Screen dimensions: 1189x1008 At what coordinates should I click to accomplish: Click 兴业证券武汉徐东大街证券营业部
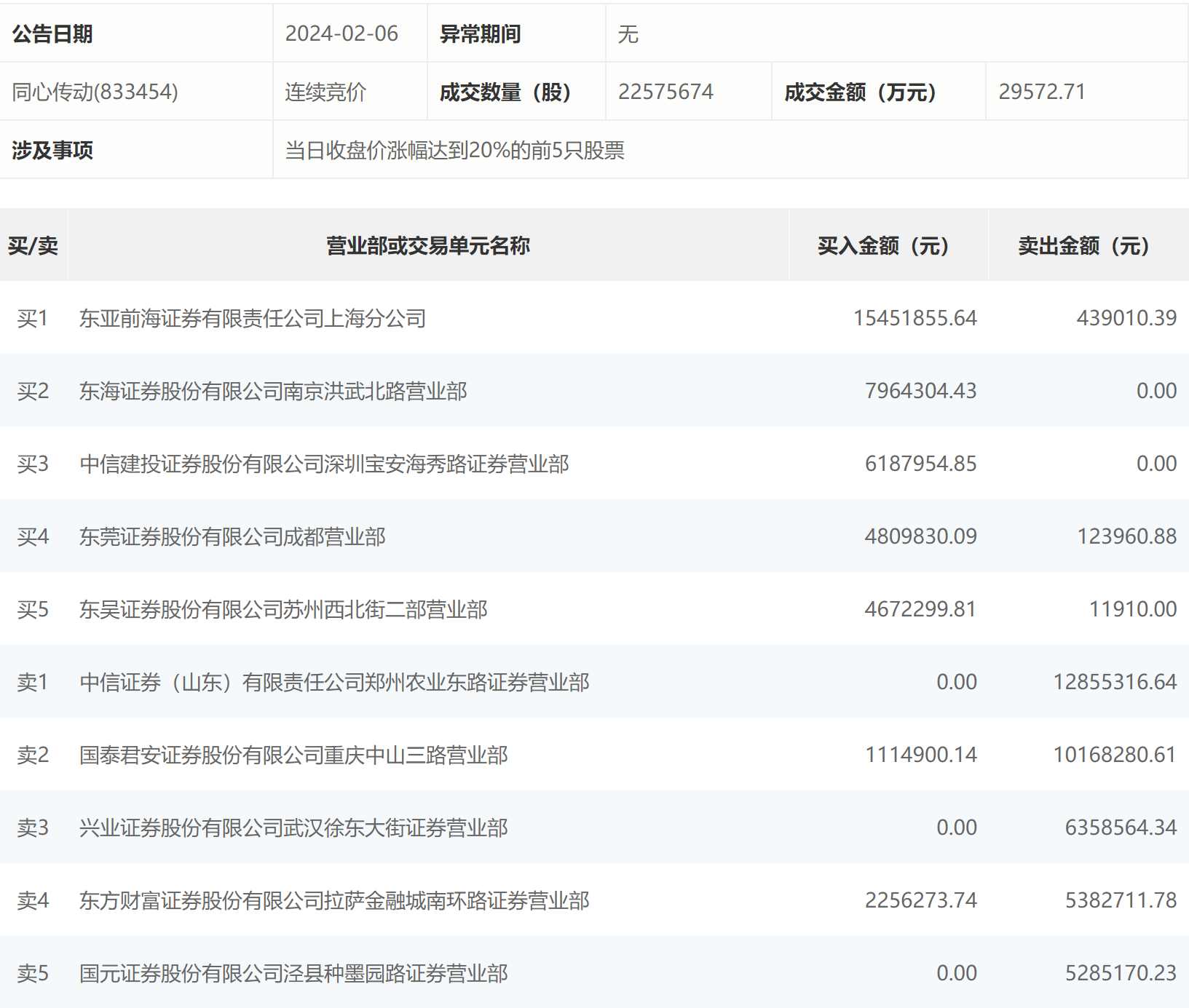point(293,828)
